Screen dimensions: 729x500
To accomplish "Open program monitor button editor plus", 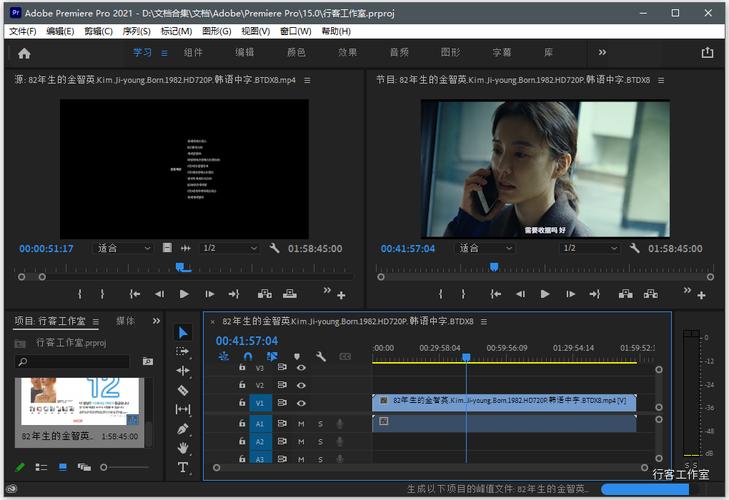I will click(702, 295).
